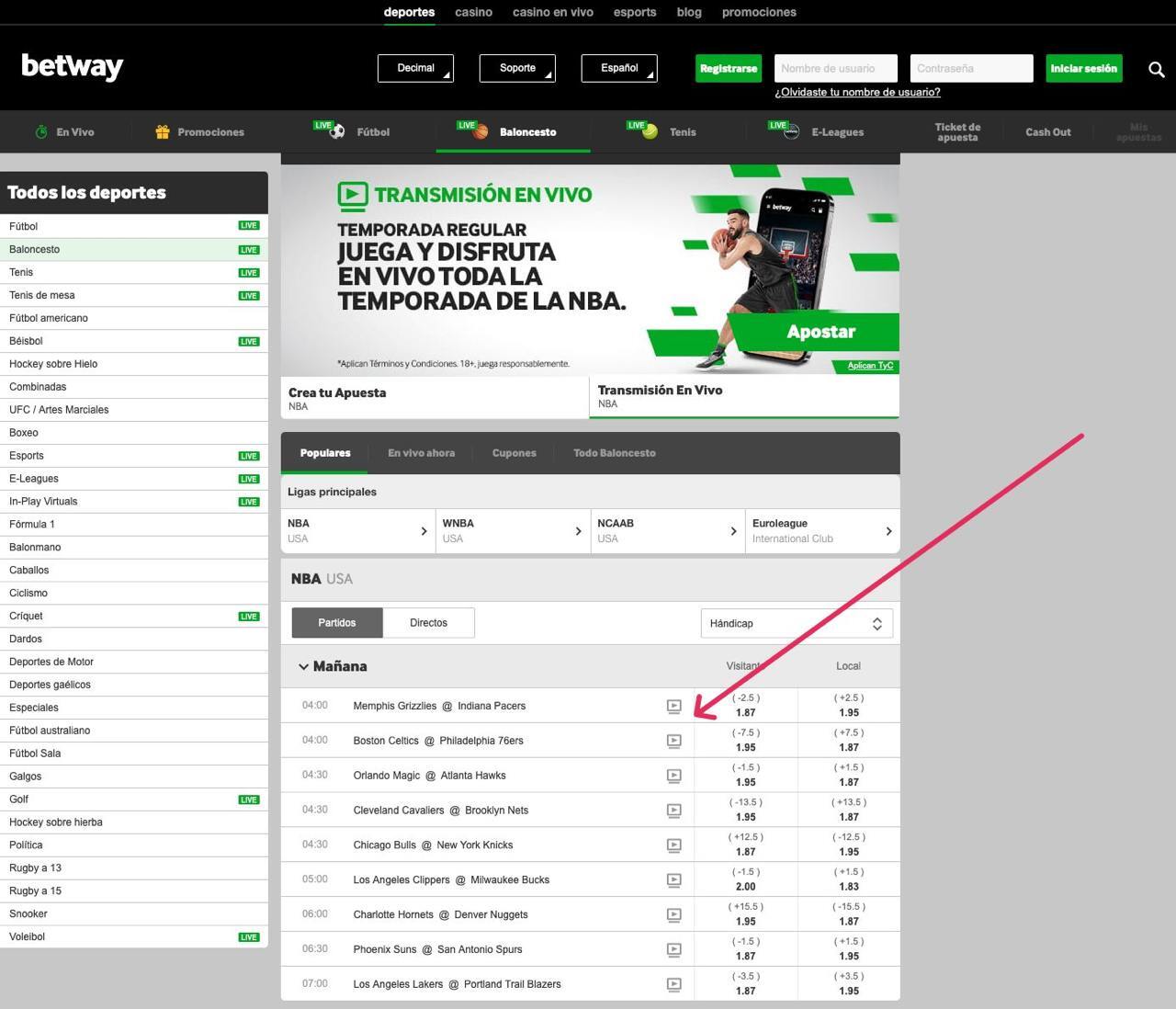The image size is (1176, 1009).
Task: Open Cleveland Cavaliers @ Brooklyn Nets match
Action: [x=441, y=811]
